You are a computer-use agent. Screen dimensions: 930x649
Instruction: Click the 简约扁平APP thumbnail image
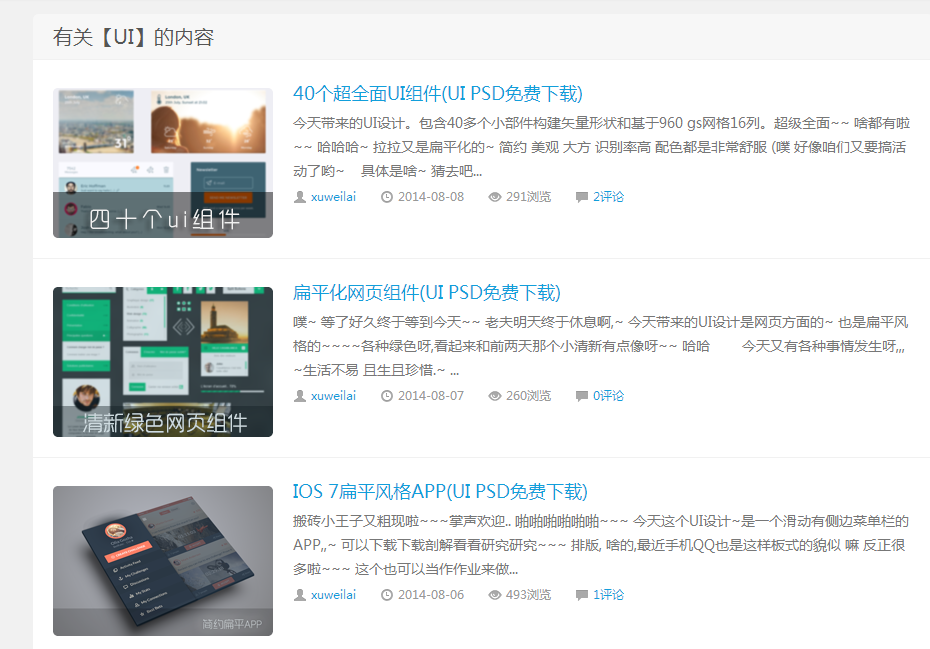pos(162,560)
